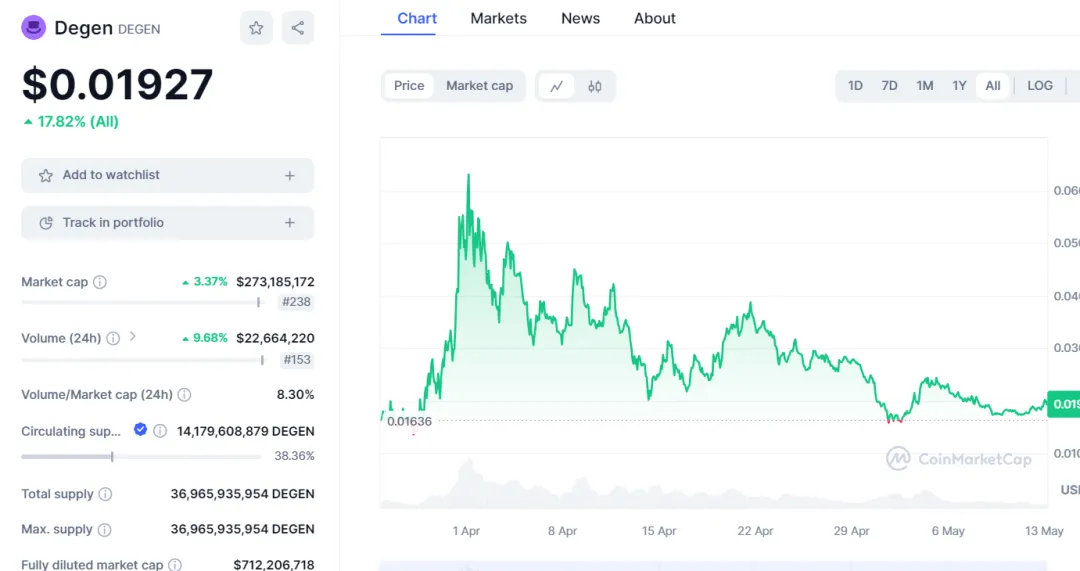Click the share icon
The height and width of the screenshot is (571, 1080).
[298, 28]
